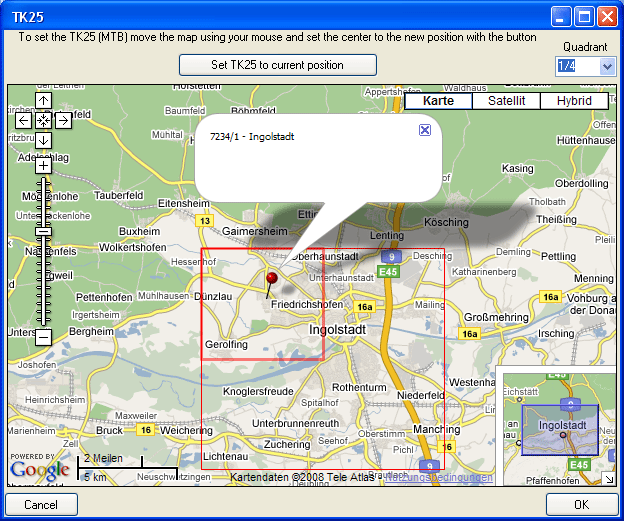
Task: Click zoom slider handle
Action: [x=43, y=232]
